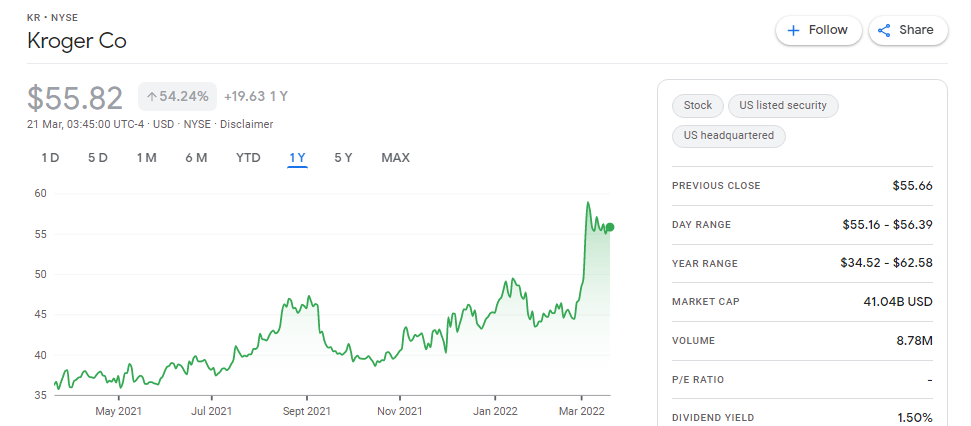971x426 pixels.
Task: Select the 1D time range tab
Action: 50,158
